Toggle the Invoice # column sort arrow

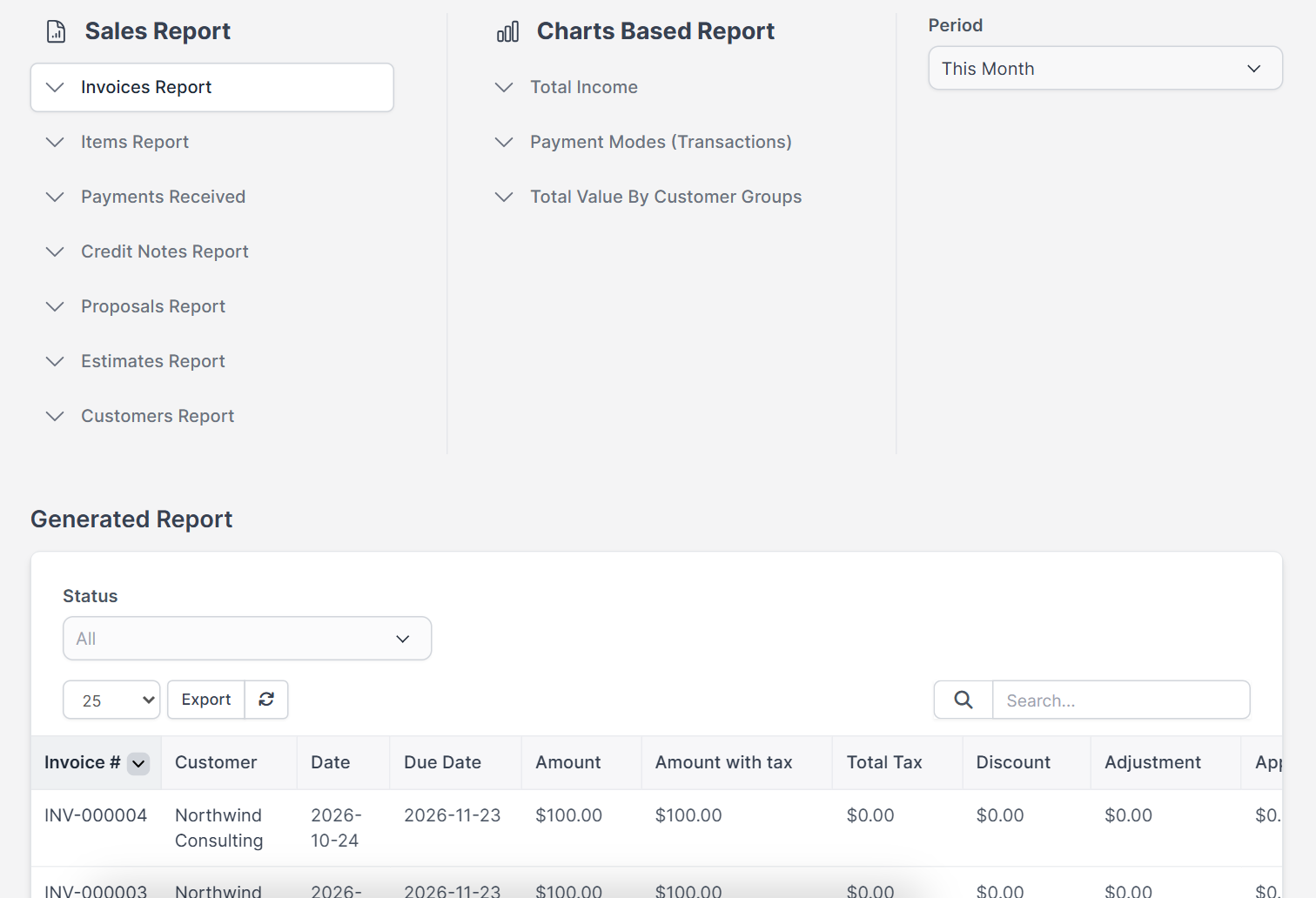(x=138, y=763)
